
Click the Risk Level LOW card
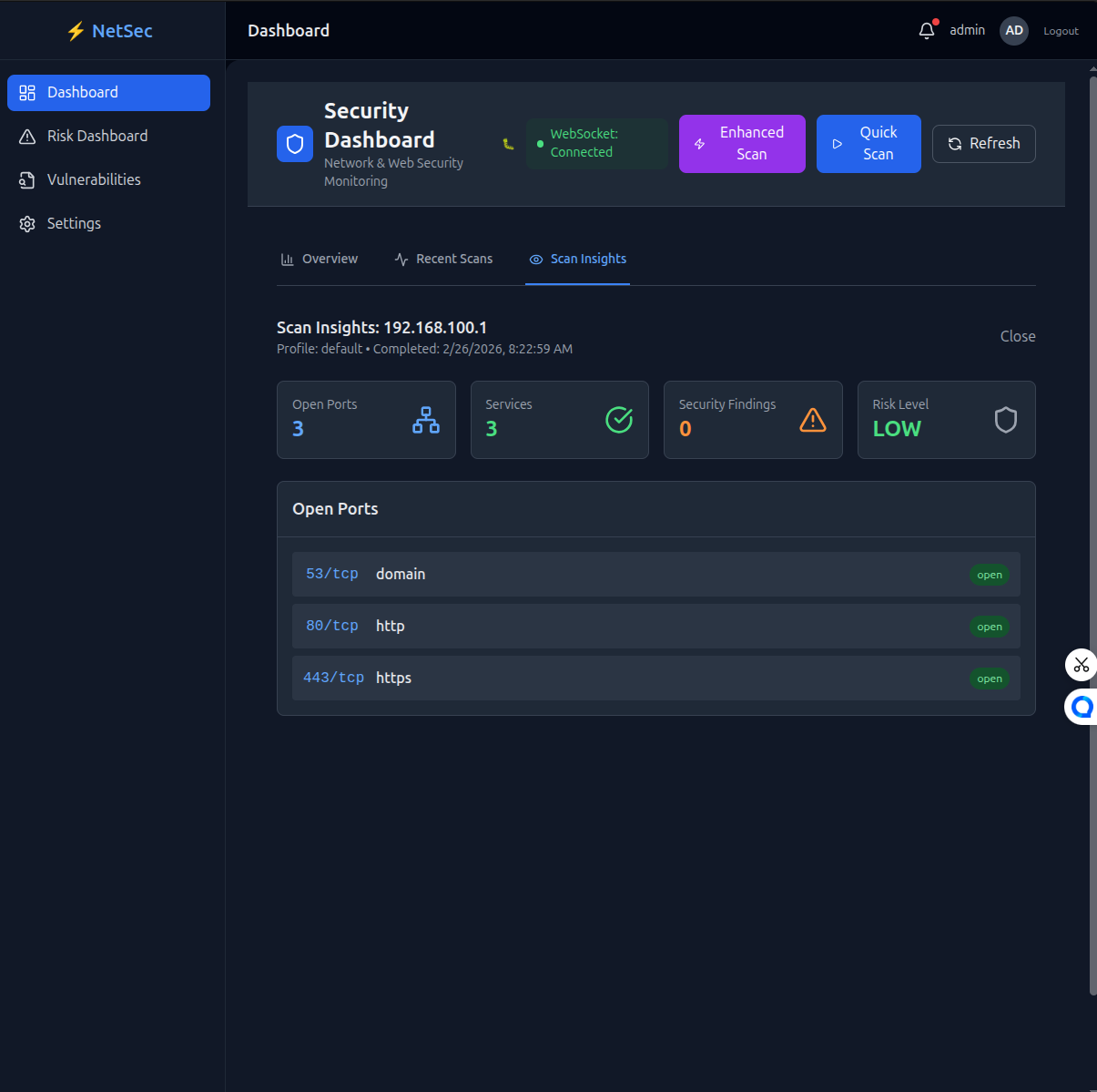(947, 420)
